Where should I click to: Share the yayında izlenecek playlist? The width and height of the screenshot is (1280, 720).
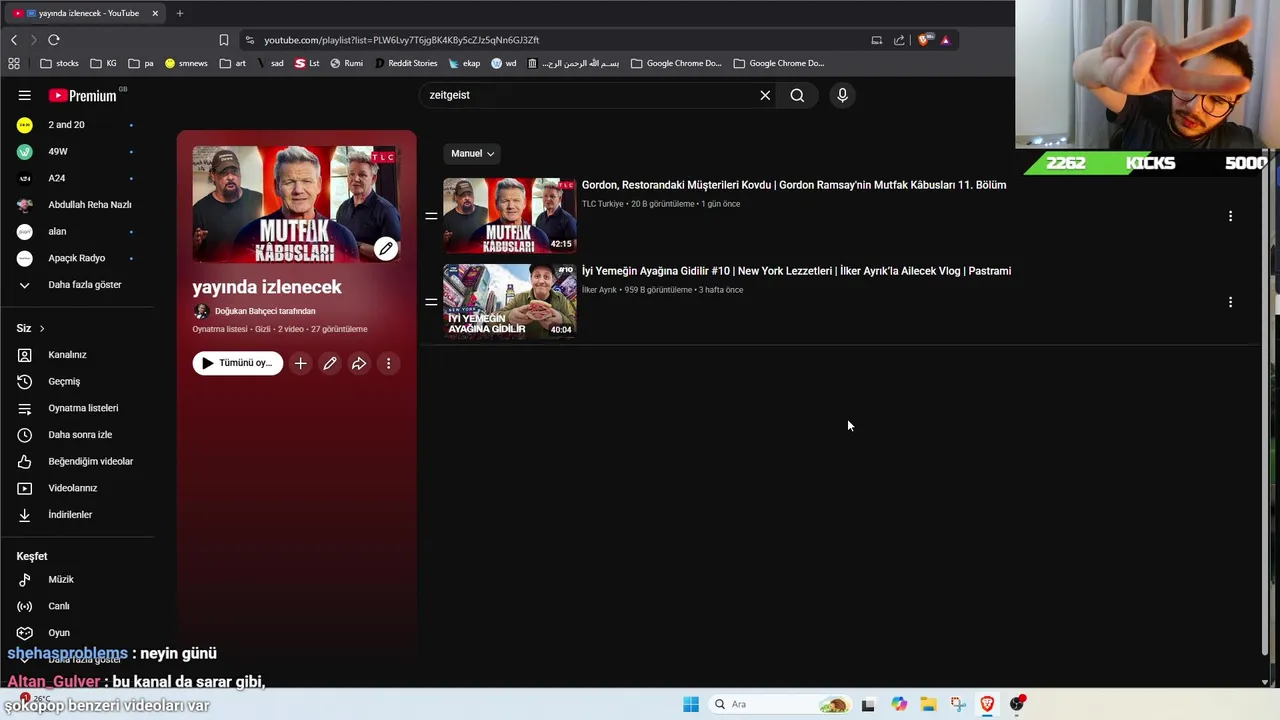click(x=359, y=363)
